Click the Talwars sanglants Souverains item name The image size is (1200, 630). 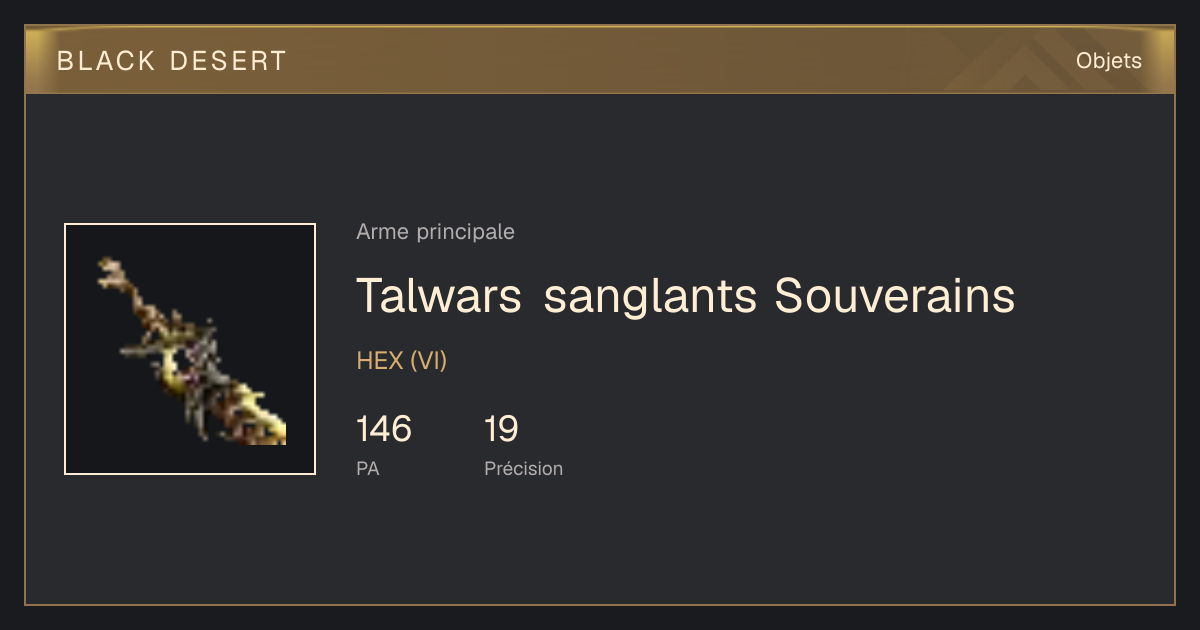coord(686,296)
